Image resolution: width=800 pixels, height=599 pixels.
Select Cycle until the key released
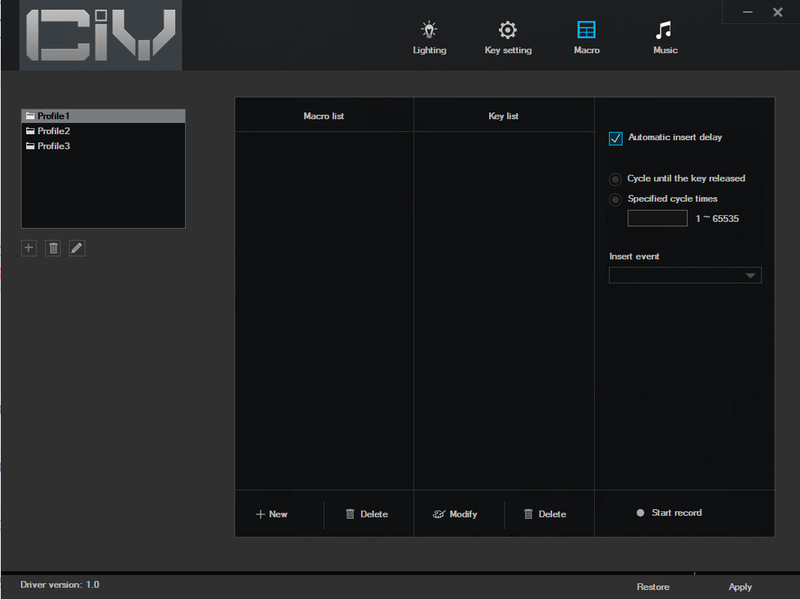(x=616, y=179)
